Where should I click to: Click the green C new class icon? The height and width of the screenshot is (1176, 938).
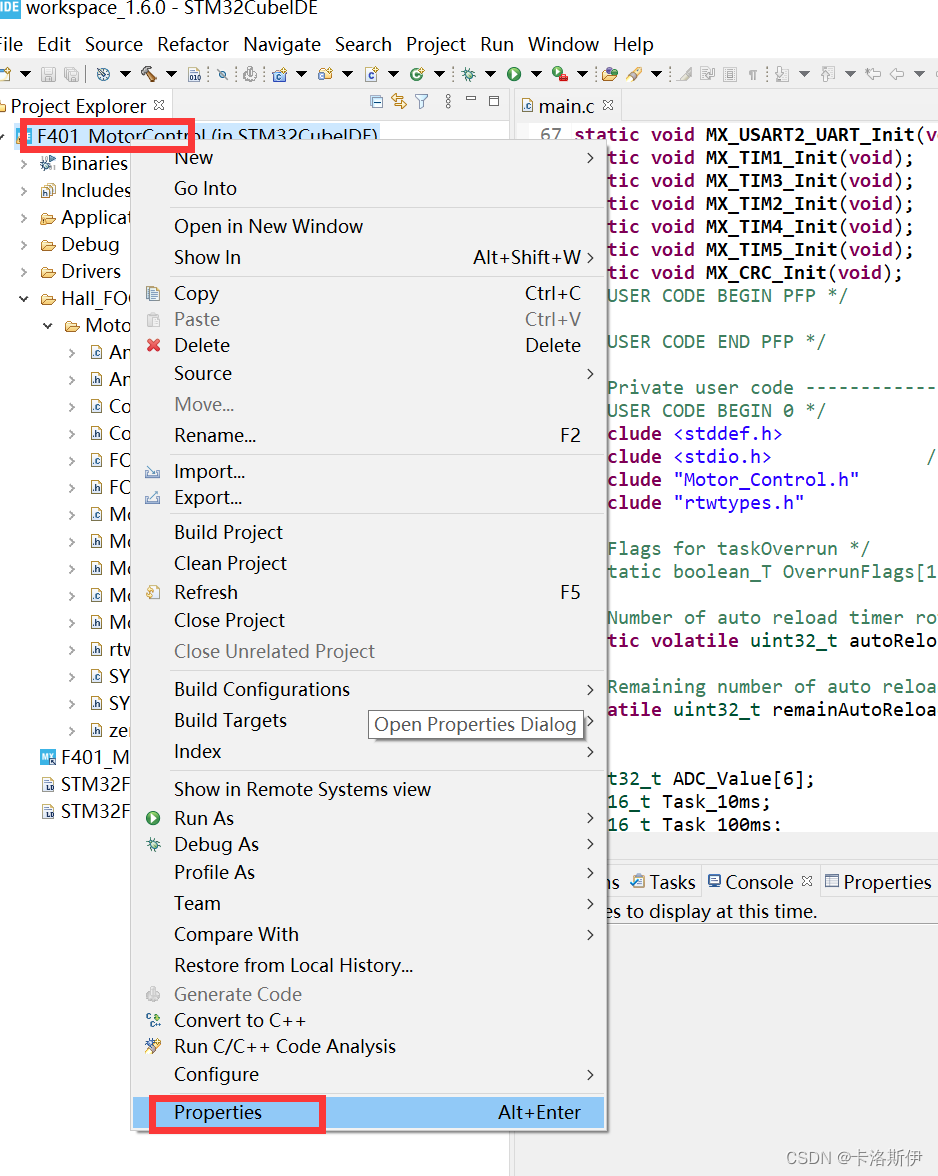(x=417, y=74)
